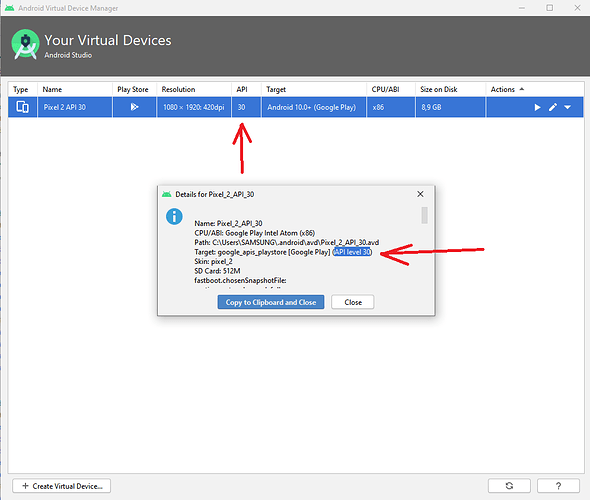This screenshot has width=590, height=500.
Task: Click Create Virtual Device button
Action: 62,486
